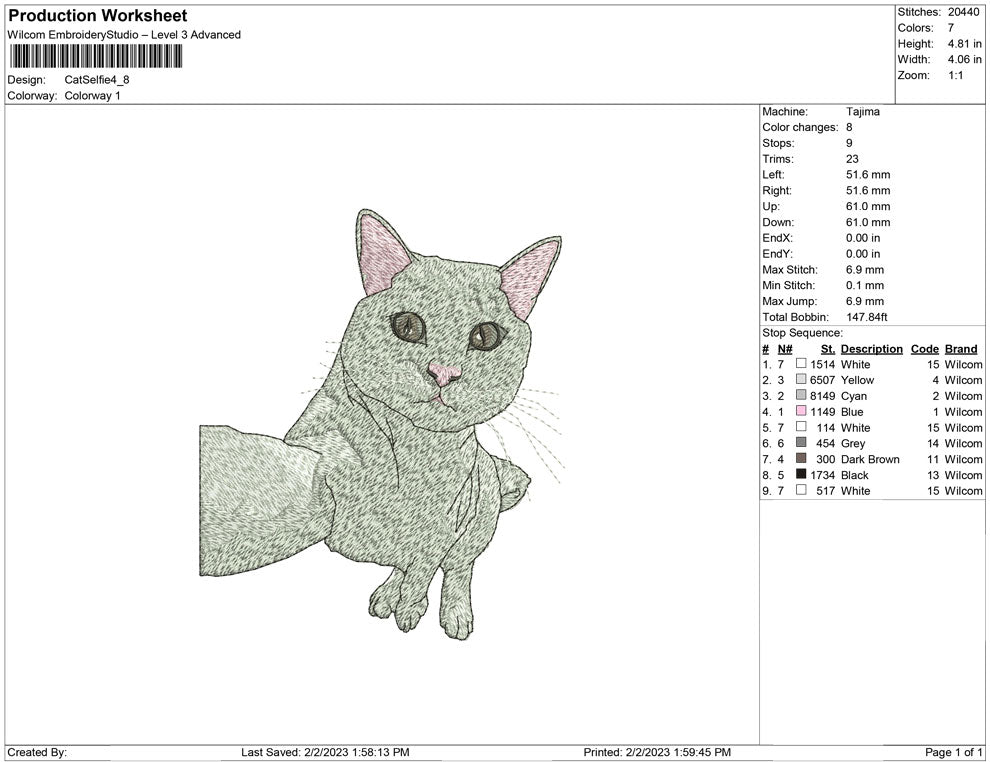990x762 pixels.
Task: Click the Last Saved timestamp
Action: tap(325, 752)
